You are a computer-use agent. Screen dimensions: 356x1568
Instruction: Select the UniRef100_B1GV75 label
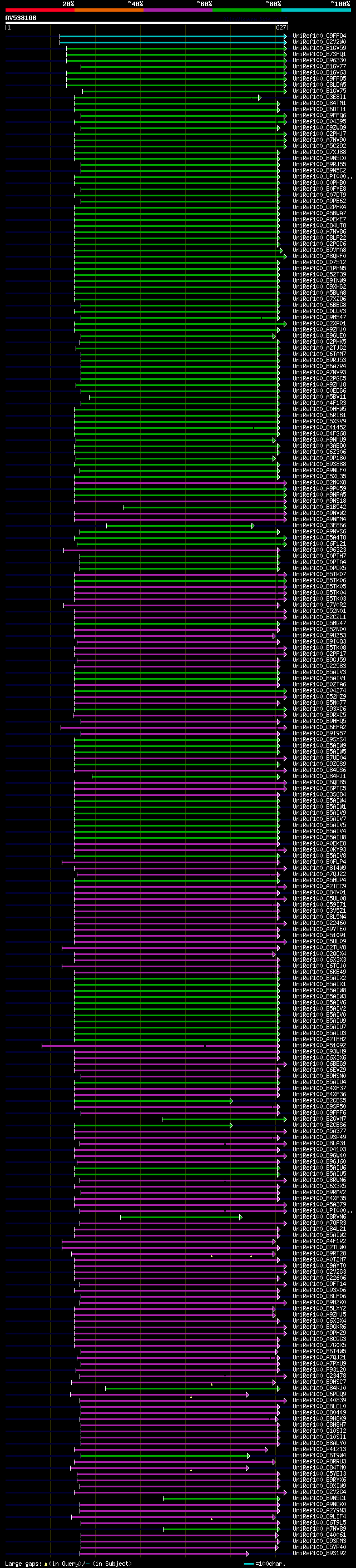pyautogui.click(x=319, y=91)
